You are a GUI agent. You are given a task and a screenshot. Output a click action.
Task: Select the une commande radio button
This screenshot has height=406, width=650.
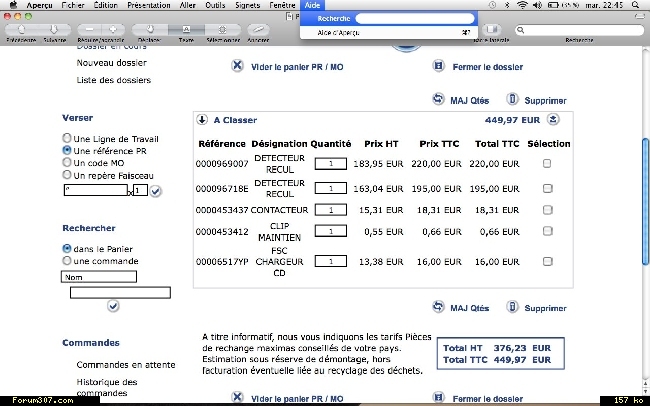[x=67, y=260]
